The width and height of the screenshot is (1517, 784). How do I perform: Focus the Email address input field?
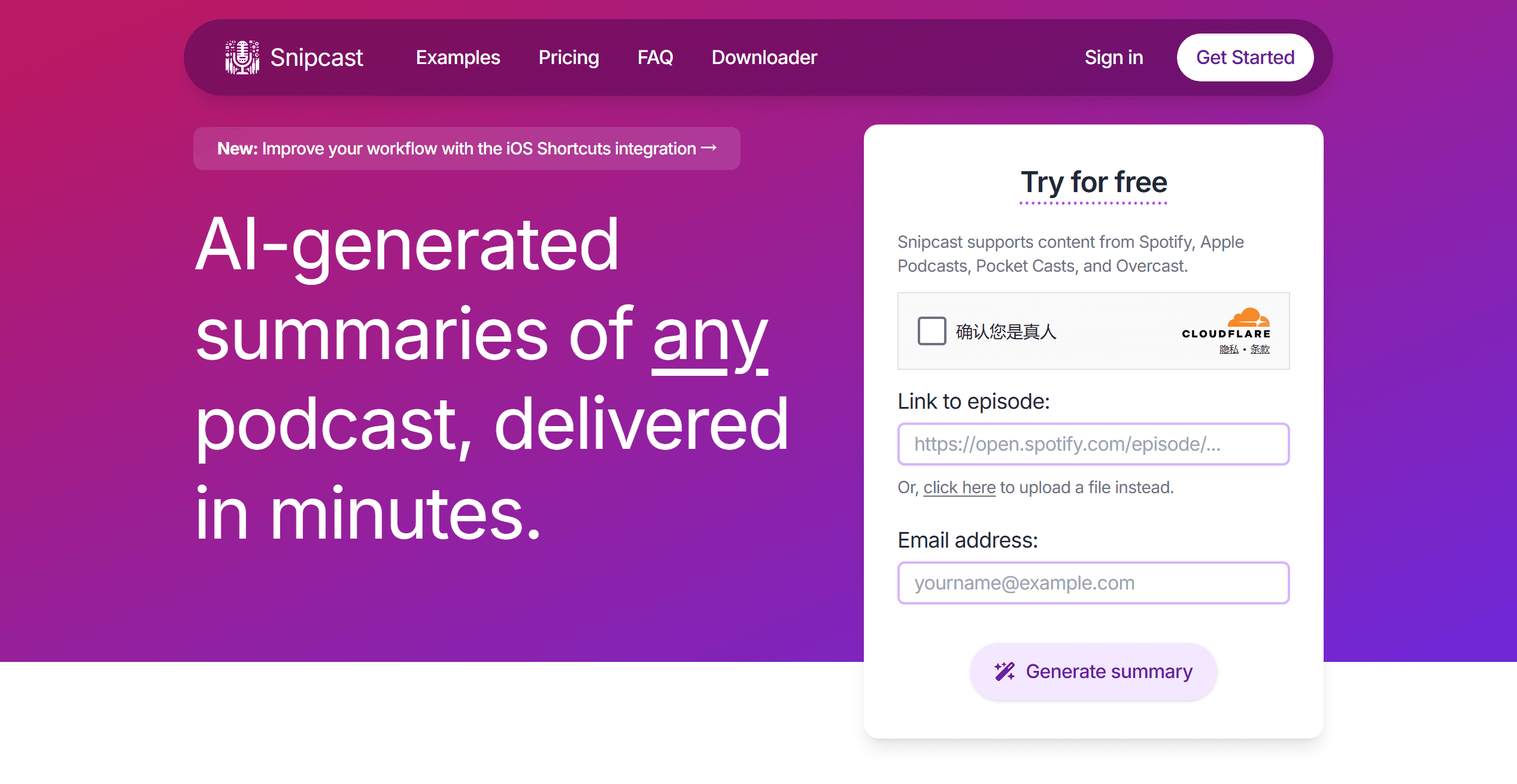point(1093,583)
